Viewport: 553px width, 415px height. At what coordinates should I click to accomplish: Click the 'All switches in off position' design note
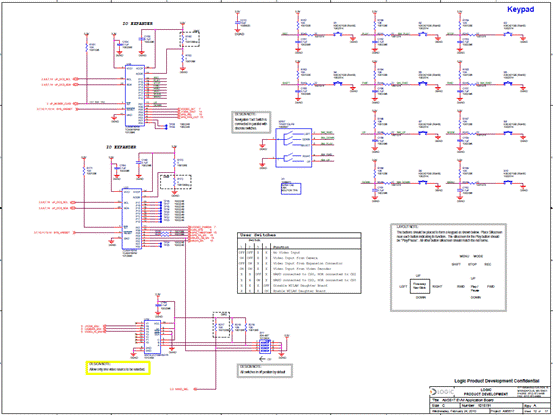click(265, 371)
